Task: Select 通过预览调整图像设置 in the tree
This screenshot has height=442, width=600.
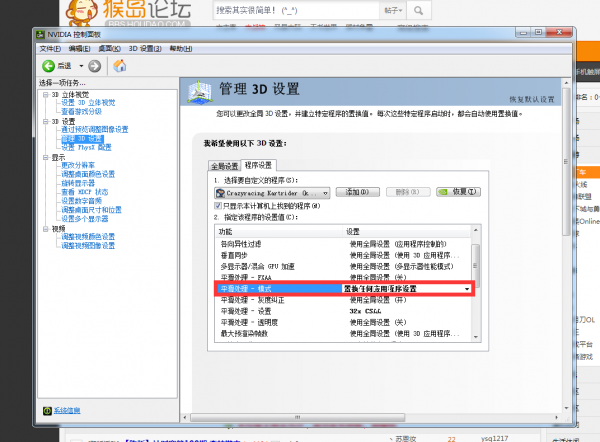Action: 95,130
